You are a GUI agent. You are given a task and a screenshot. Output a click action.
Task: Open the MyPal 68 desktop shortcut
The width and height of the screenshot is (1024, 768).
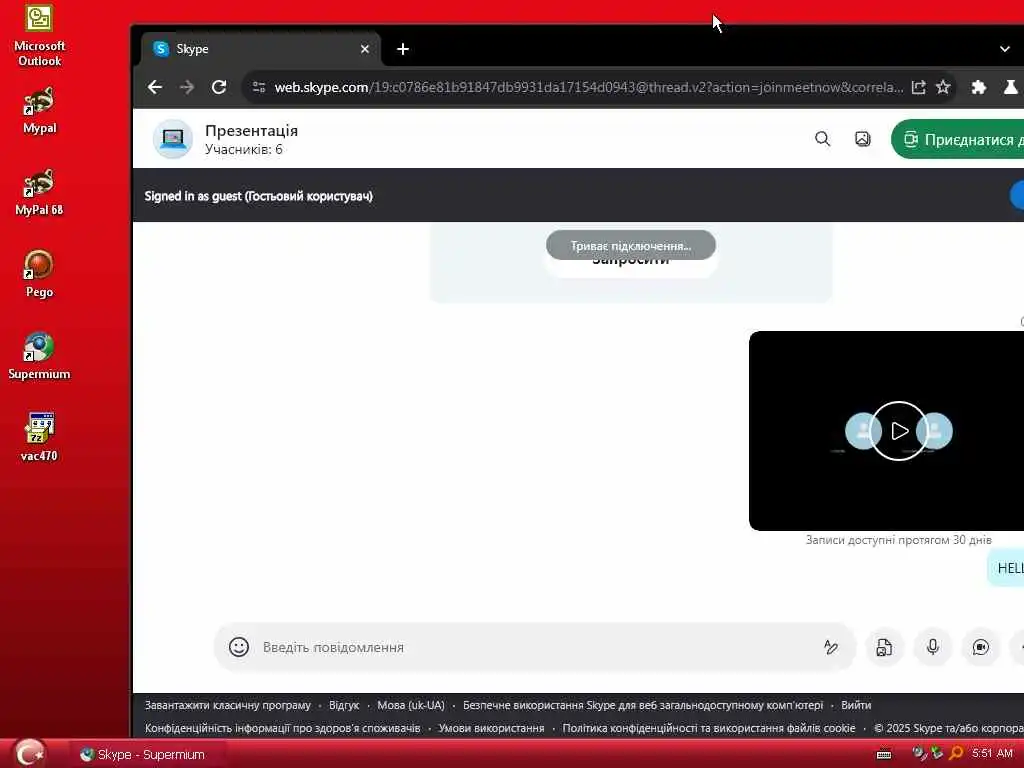pos(39,193)
